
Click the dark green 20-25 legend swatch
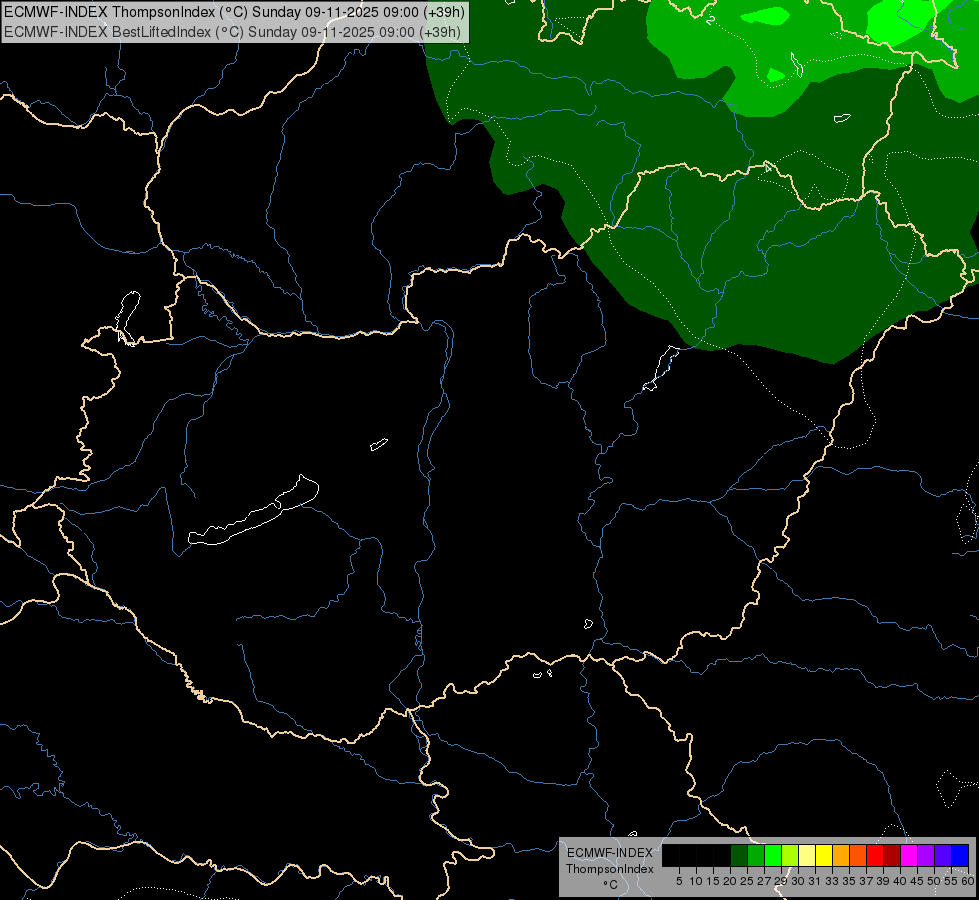(x=739, y=855)
